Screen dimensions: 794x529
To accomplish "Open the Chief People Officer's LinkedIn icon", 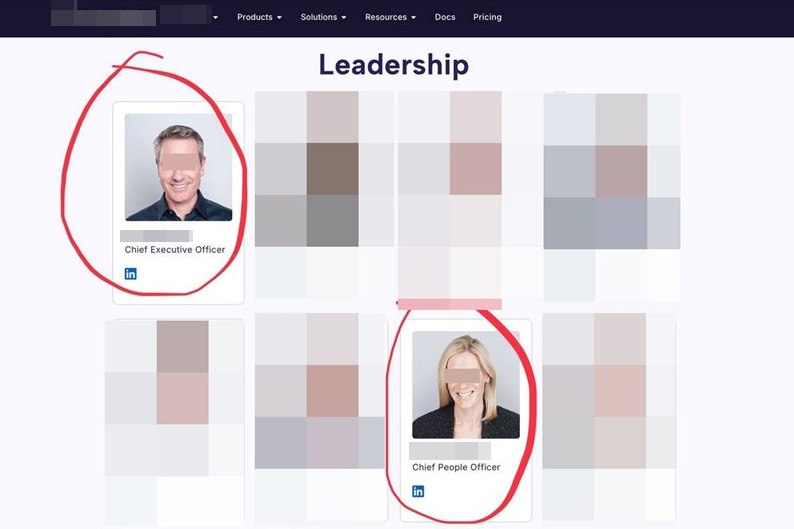I will (418, 492).
